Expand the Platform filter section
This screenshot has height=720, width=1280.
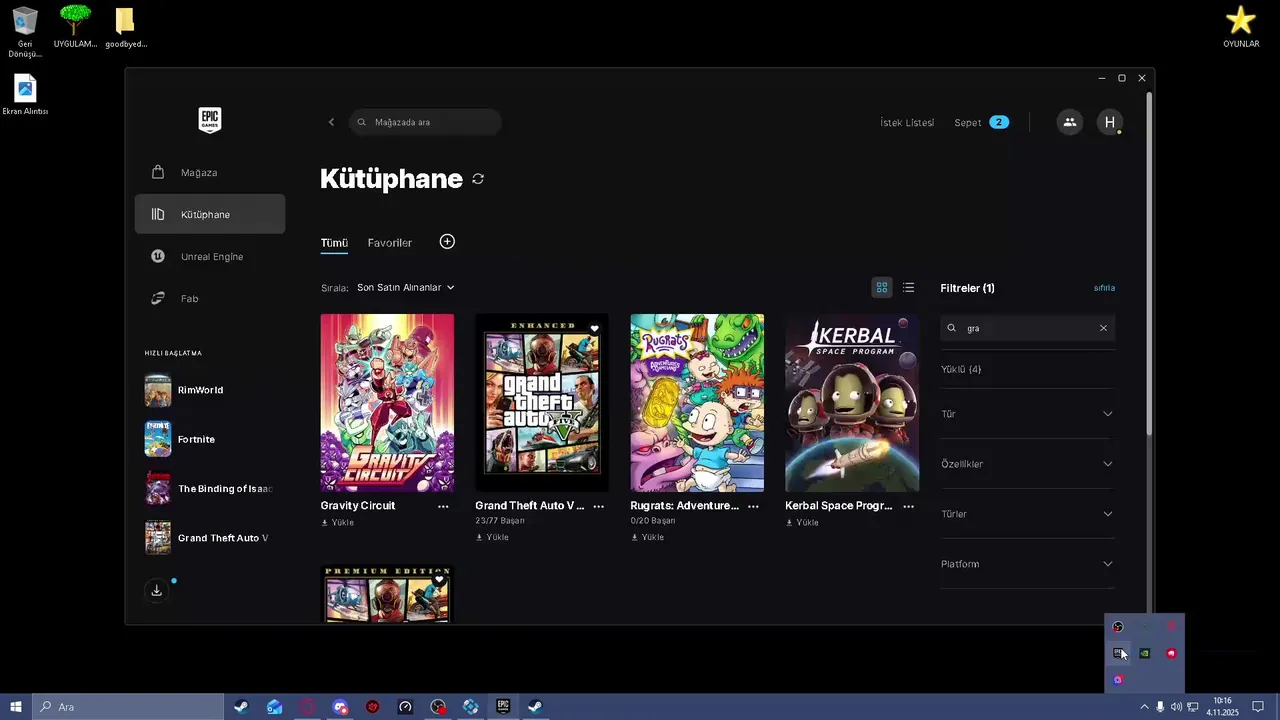coord(1027,564)
